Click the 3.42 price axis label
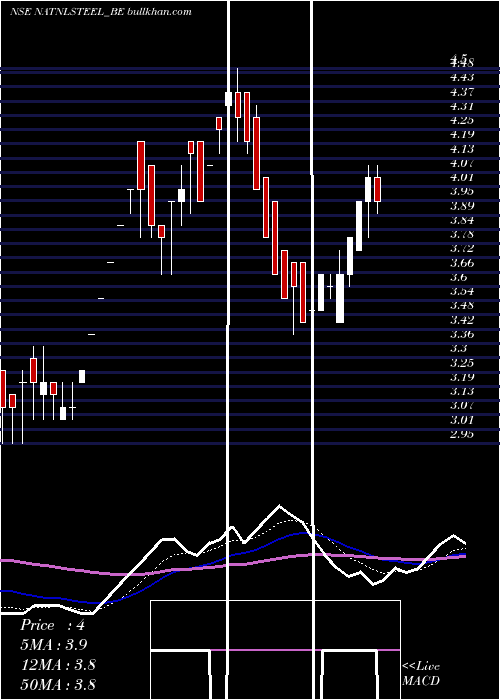This screenshot has height=700, width=500. 462,320
